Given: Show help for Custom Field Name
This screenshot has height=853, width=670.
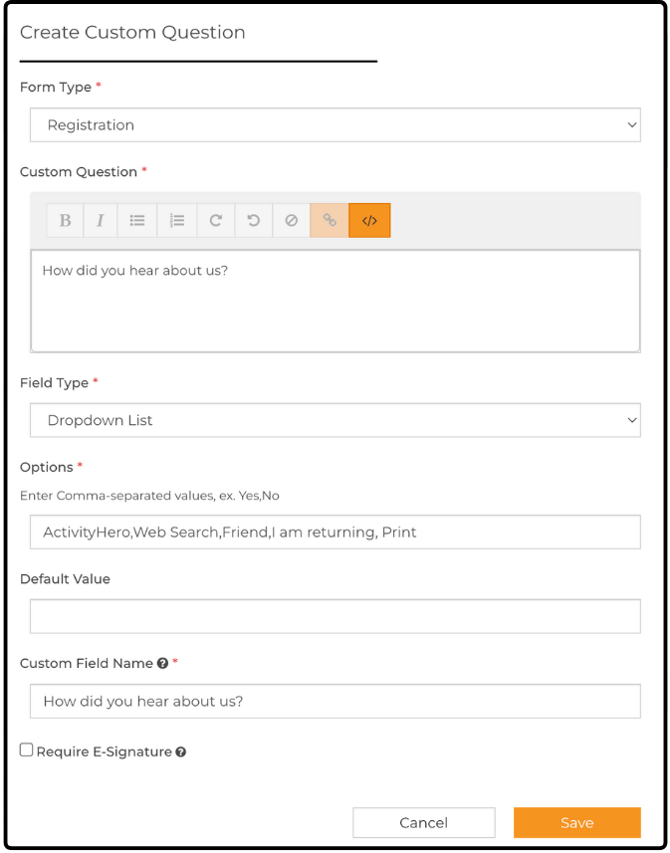Looking at the screenshot, I should (162, 664).
